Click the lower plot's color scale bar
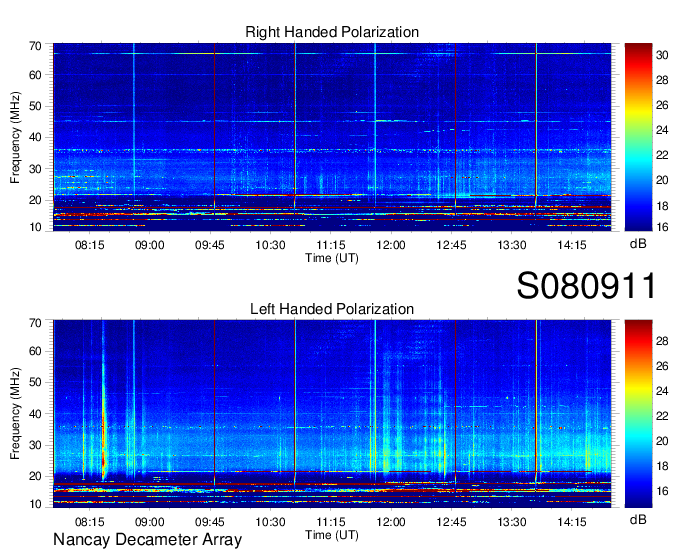The height and width of the screenshot is (552, 680). point(638,414)
